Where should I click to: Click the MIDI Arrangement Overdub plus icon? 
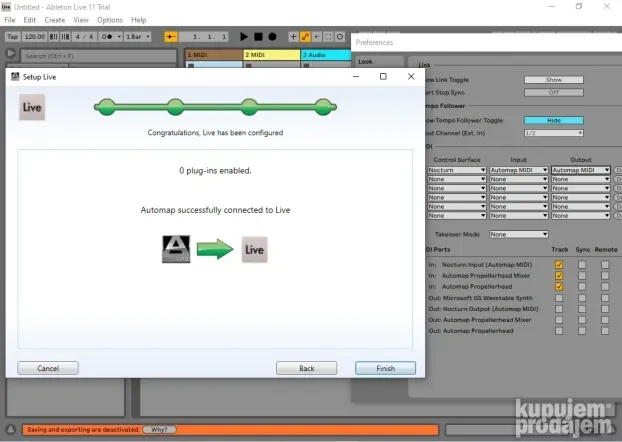tap(293, 37)
